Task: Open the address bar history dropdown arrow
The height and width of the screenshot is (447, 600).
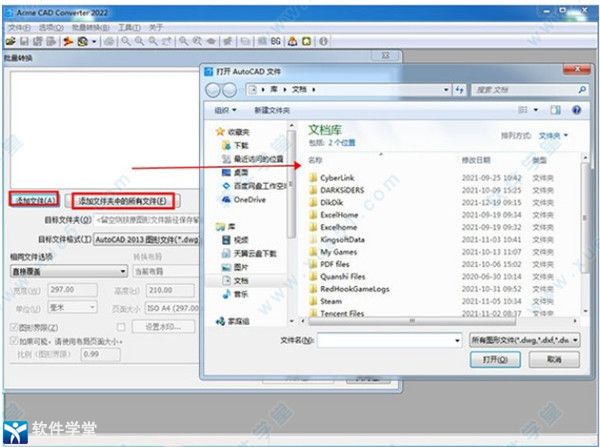Action: coord(446,90)
